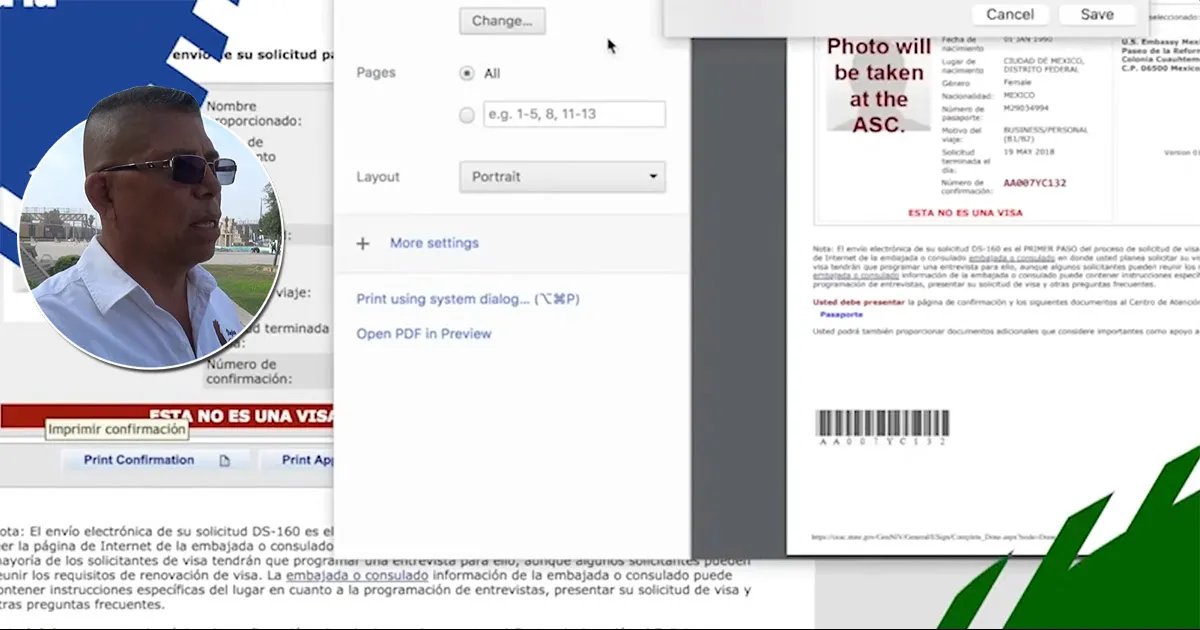Click the Save button in print dialog
Image resolution: width=1200 pixels, height=630 pixels.
pos(1097,14)
